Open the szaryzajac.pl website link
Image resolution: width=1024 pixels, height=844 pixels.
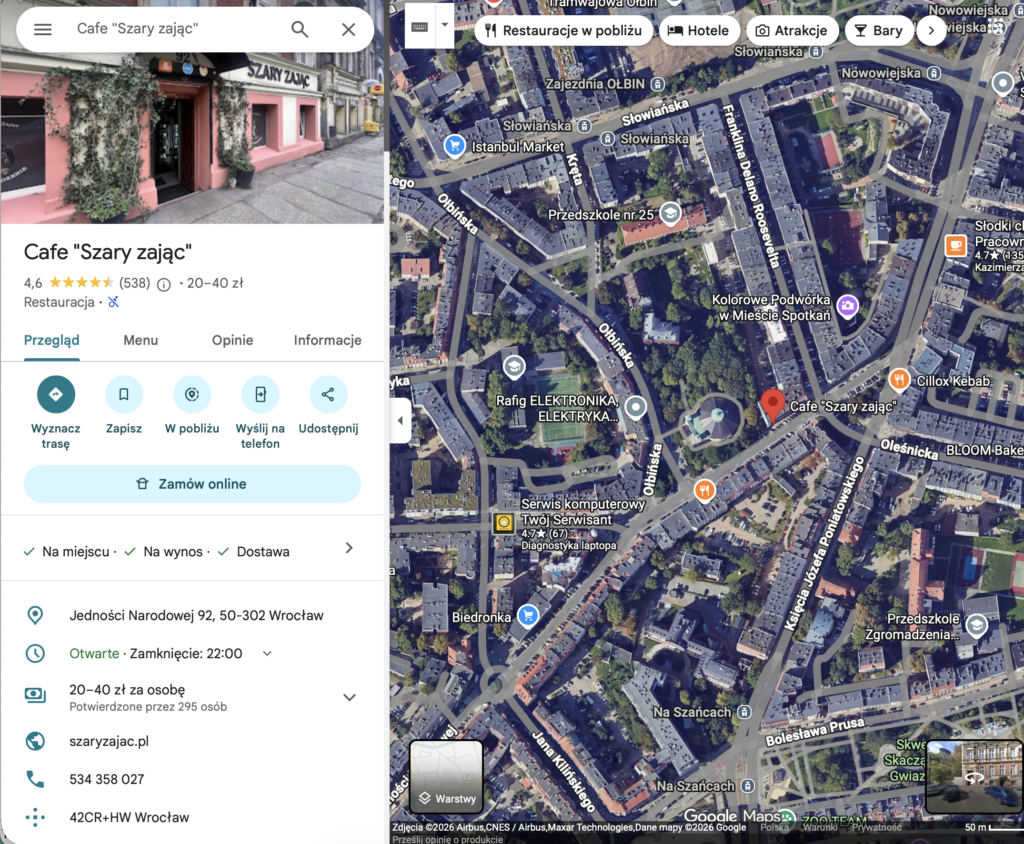tap(109, 741)
